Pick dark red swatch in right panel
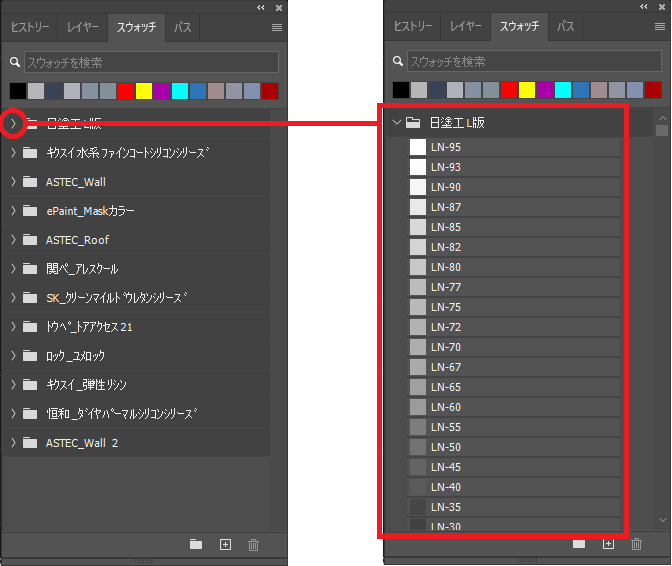 click(x=653, y=90)
